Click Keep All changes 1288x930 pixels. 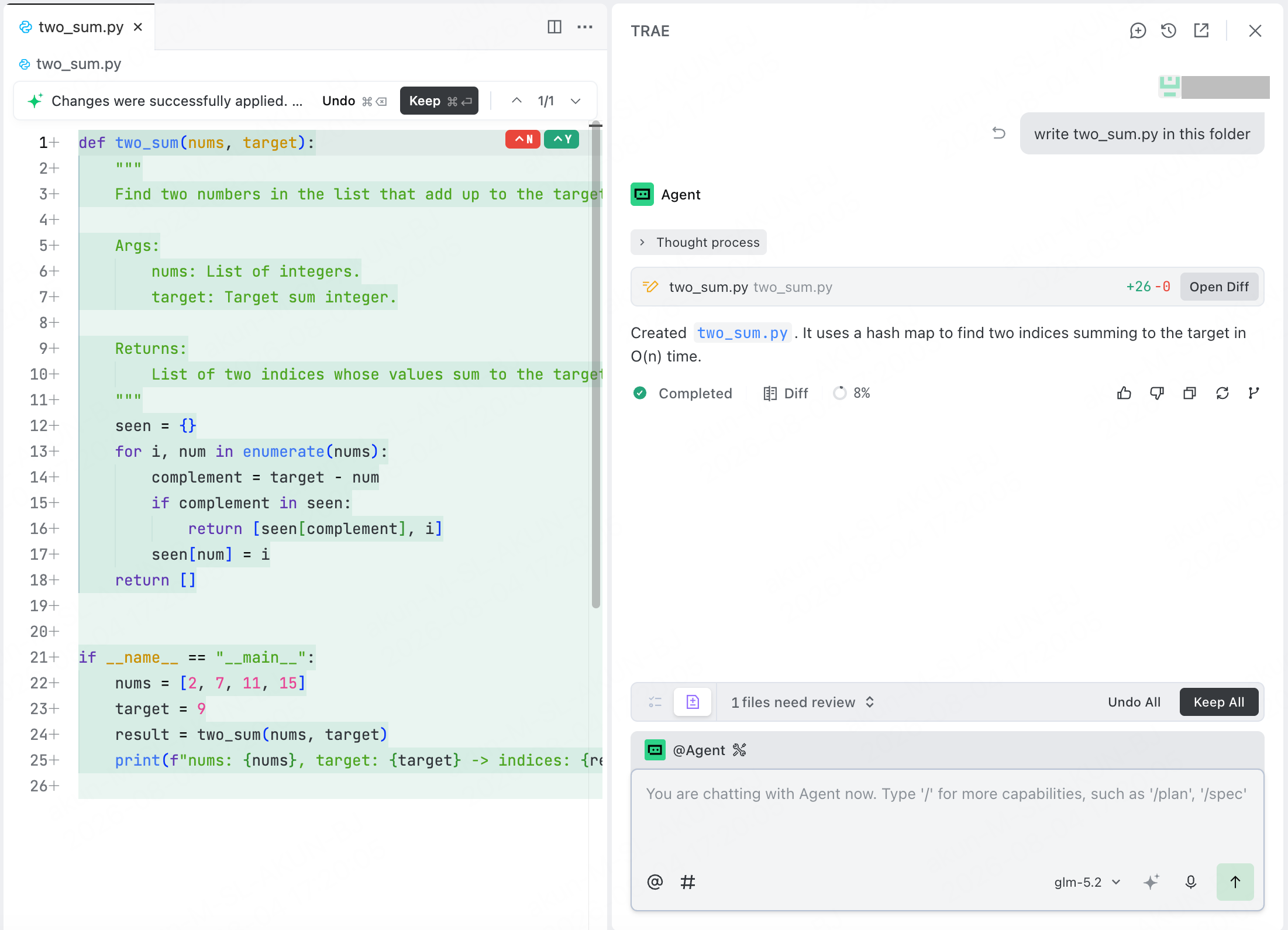(x=1219, y=702)
